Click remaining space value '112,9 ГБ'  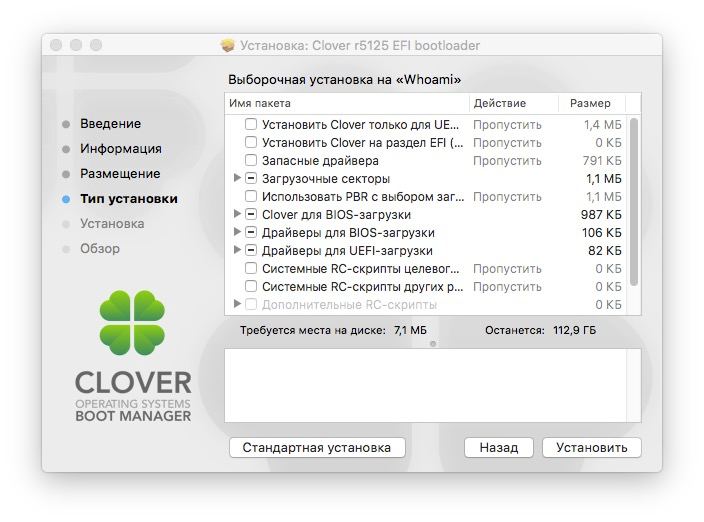(574, 330)
